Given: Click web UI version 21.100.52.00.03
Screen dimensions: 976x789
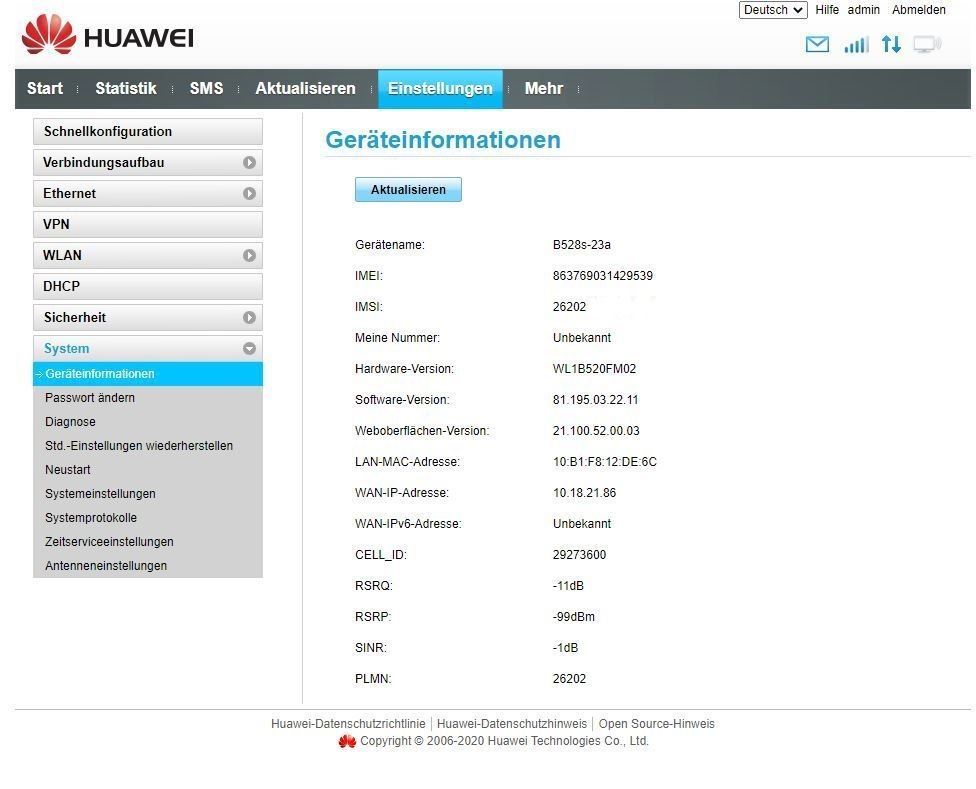Looking at the screenshot, I should pos(596,431).
